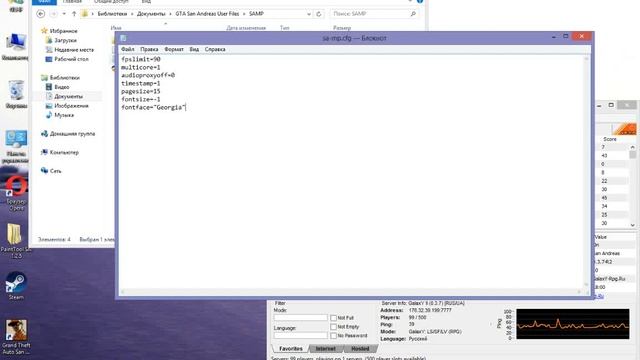Click the Домашняя группа icon
The height and width of the screenshot is (360, 640).
coord(44,134)
